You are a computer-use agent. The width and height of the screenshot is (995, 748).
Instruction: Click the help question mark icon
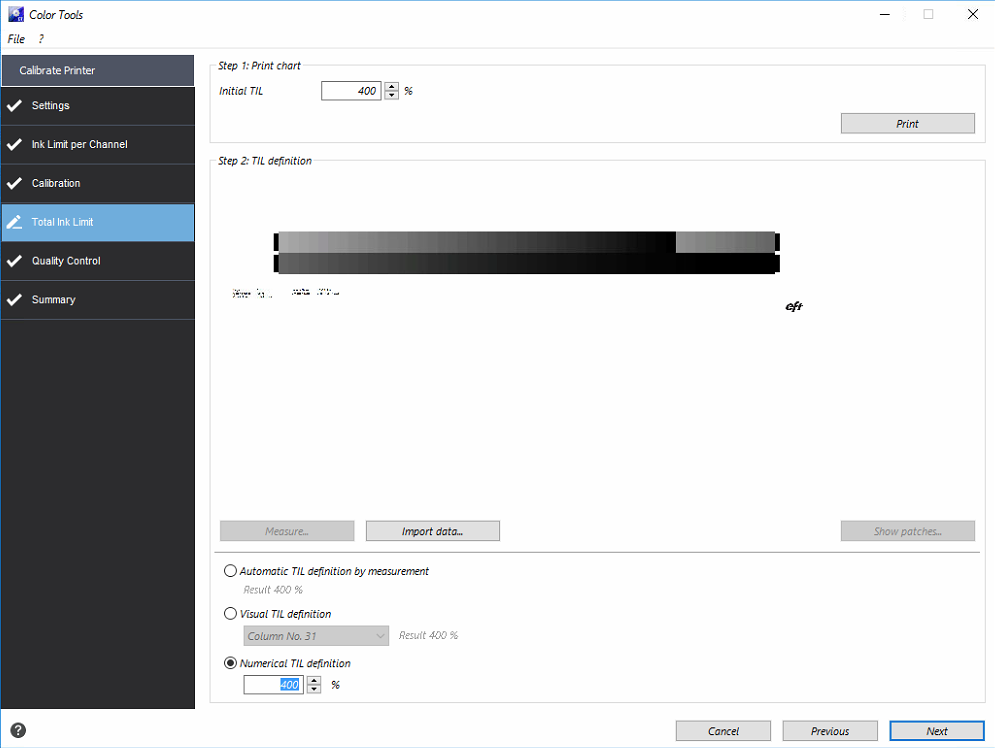18,730
